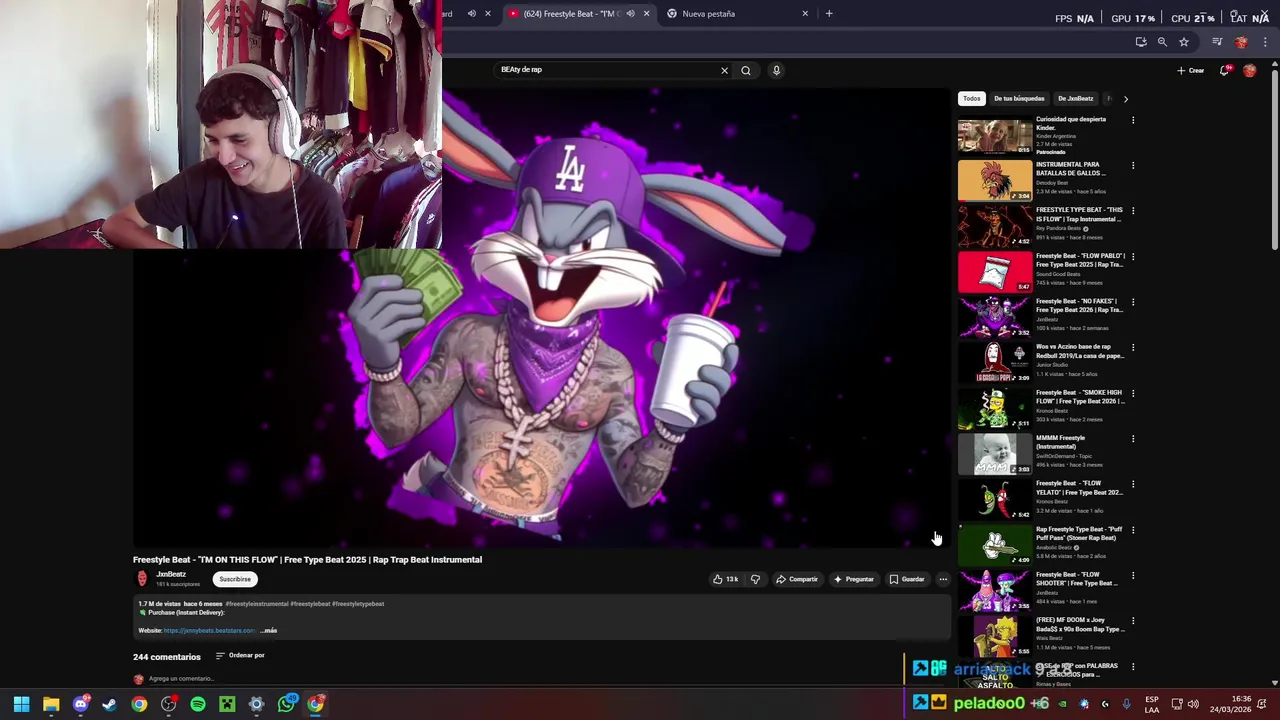The height and width of the screenshot is (720, 1280).
Task: Close the 'Nueva pestaña' tab
Action: (x=805, y=14)
